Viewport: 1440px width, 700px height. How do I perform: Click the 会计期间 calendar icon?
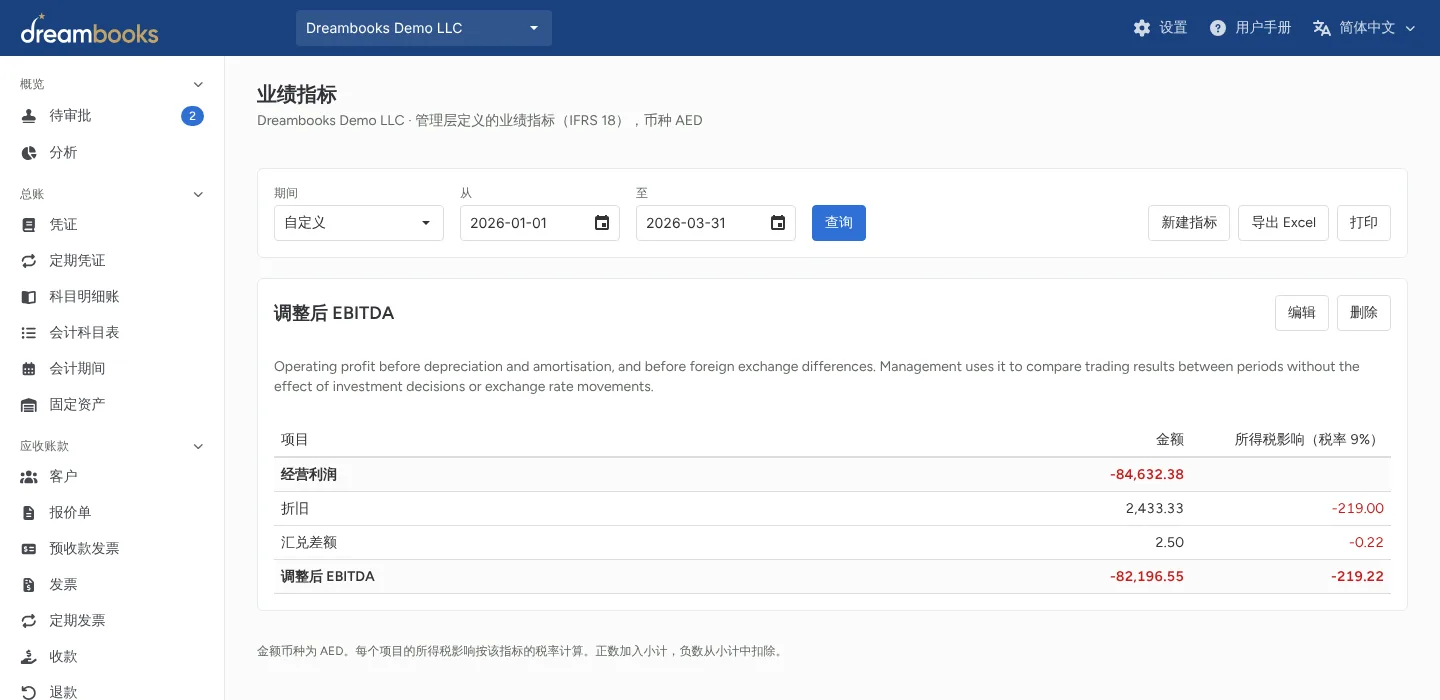click(29, 369)
